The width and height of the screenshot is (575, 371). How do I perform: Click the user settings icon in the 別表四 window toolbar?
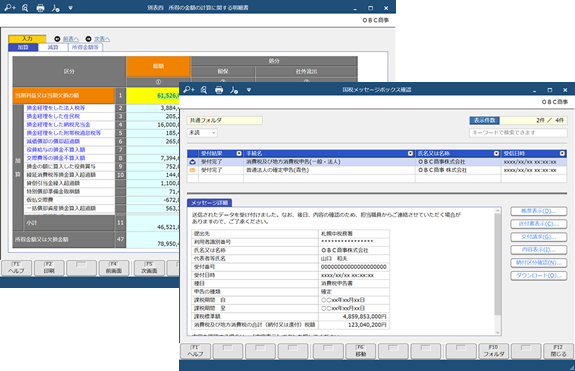(55, 8)
